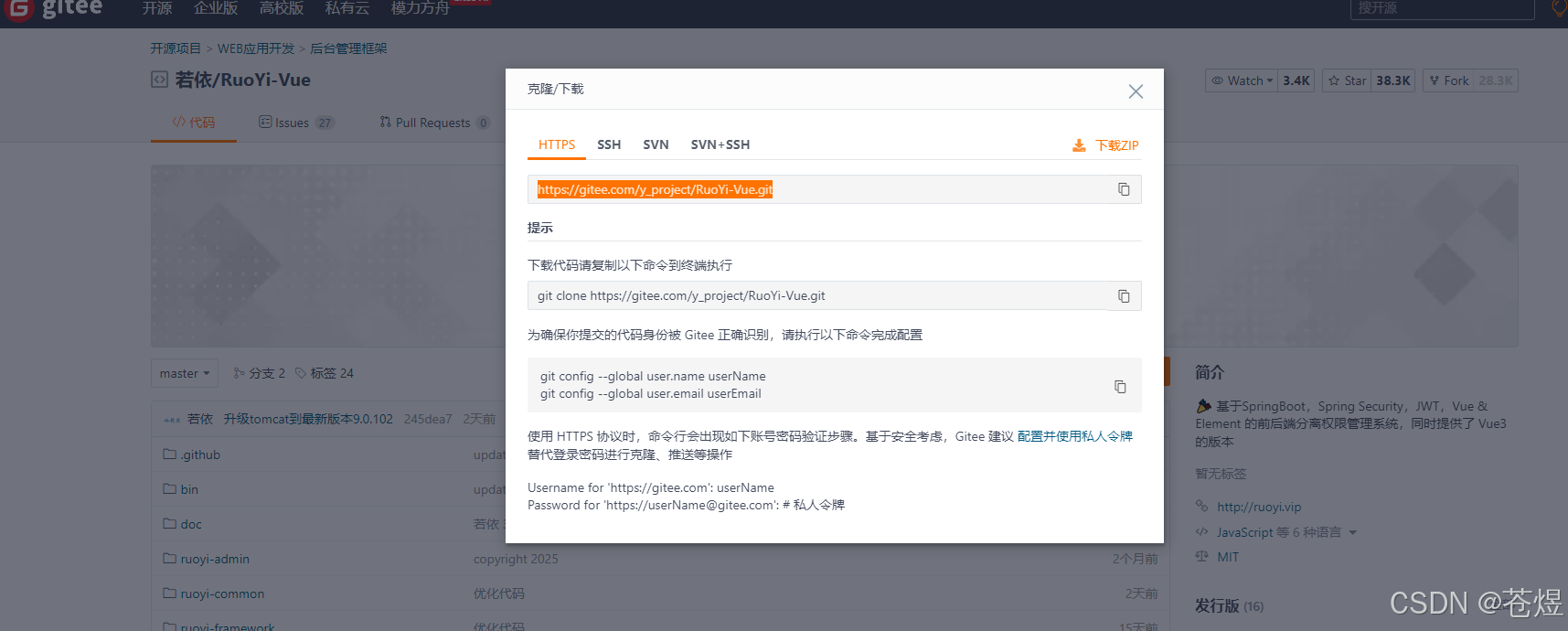Viewport: 1568px width, 631px height.
Task: Open the .github folder
Action: click(200, 455)
